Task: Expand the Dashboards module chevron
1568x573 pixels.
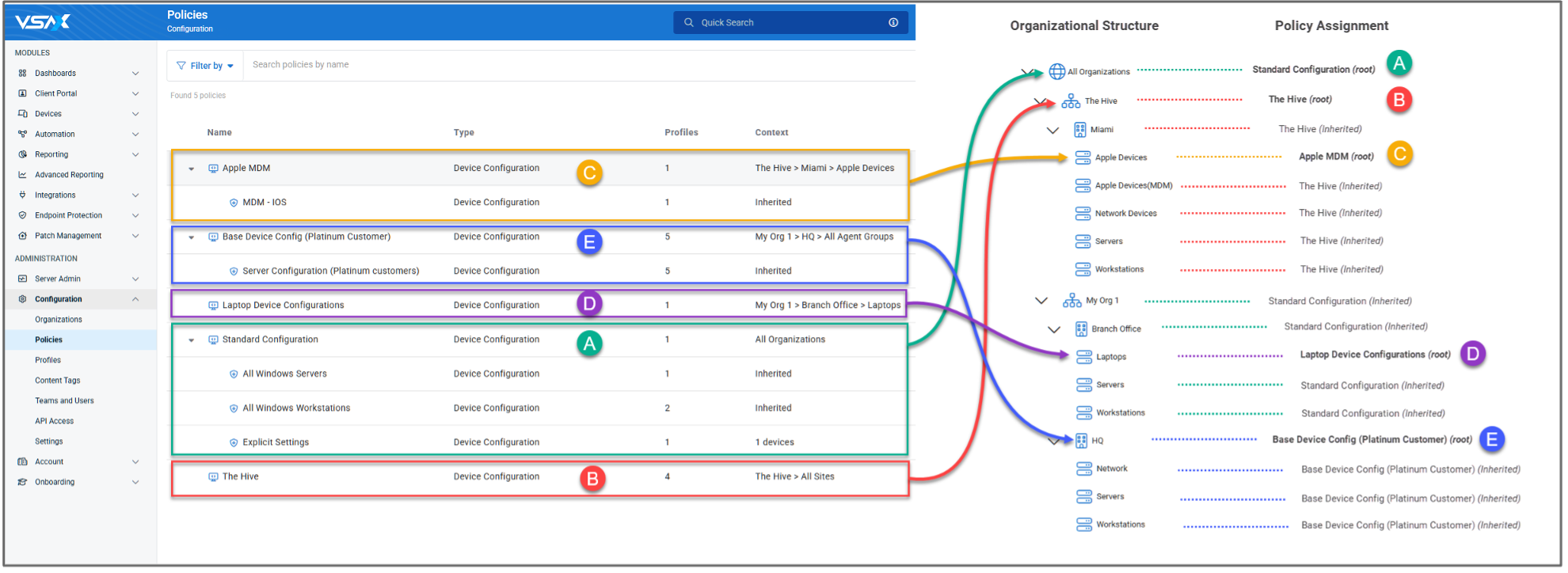Action: pos(135,73)
